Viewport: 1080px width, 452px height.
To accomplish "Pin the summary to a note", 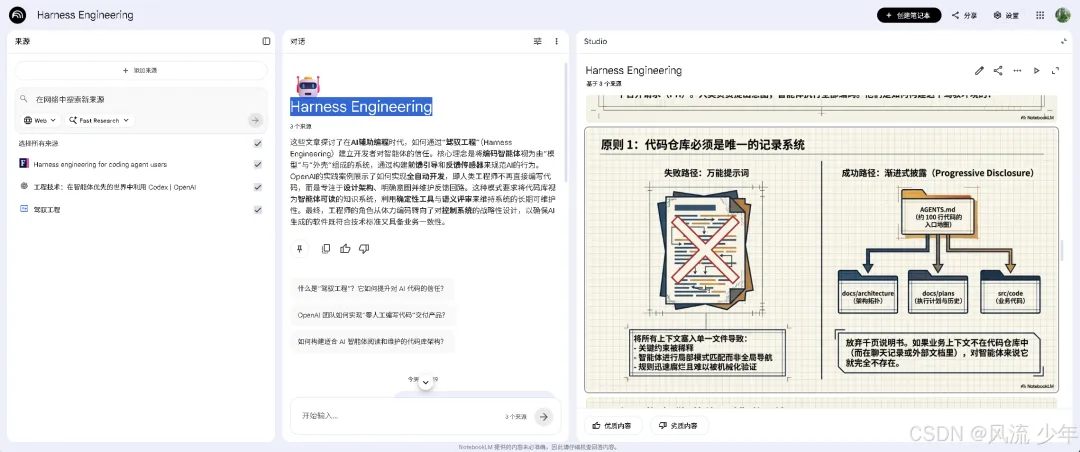I will point(299,249).
